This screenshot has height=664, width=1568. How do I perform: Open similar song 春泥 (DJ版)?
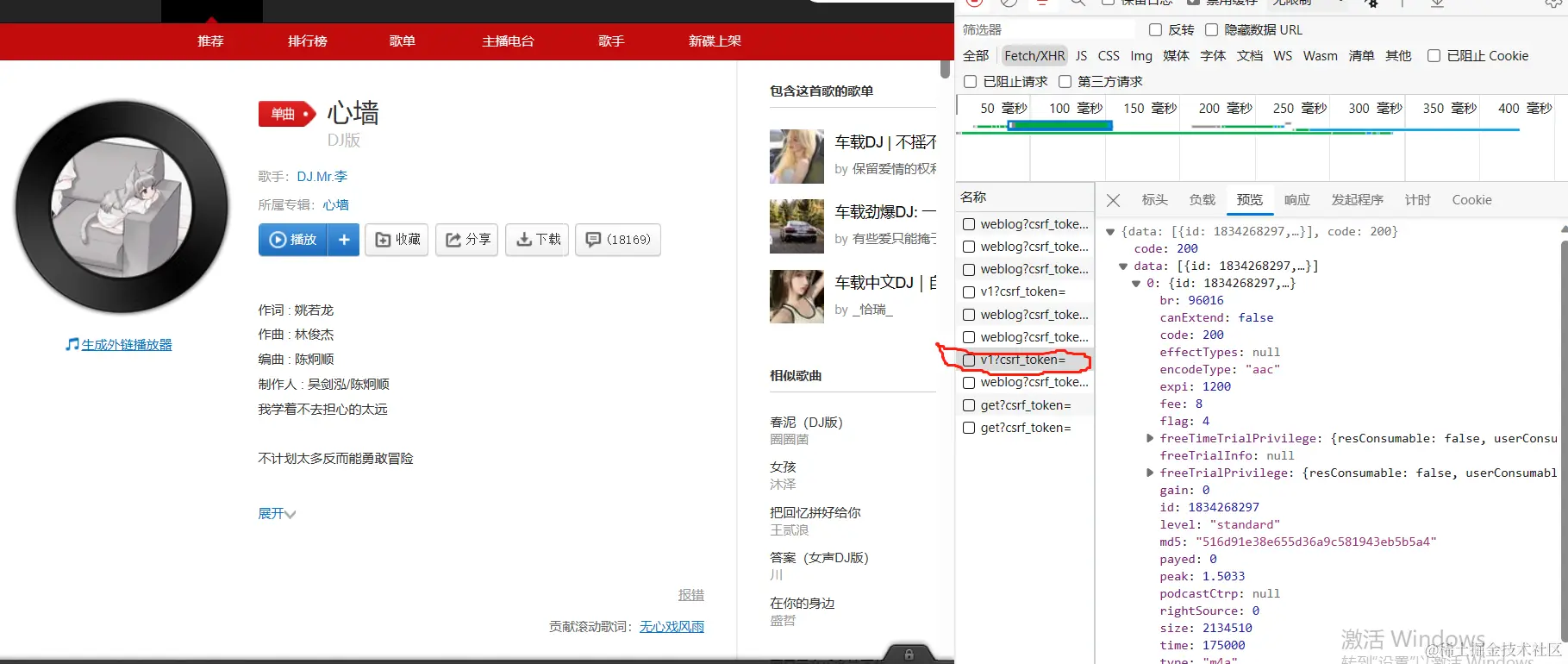click(806, 423)
